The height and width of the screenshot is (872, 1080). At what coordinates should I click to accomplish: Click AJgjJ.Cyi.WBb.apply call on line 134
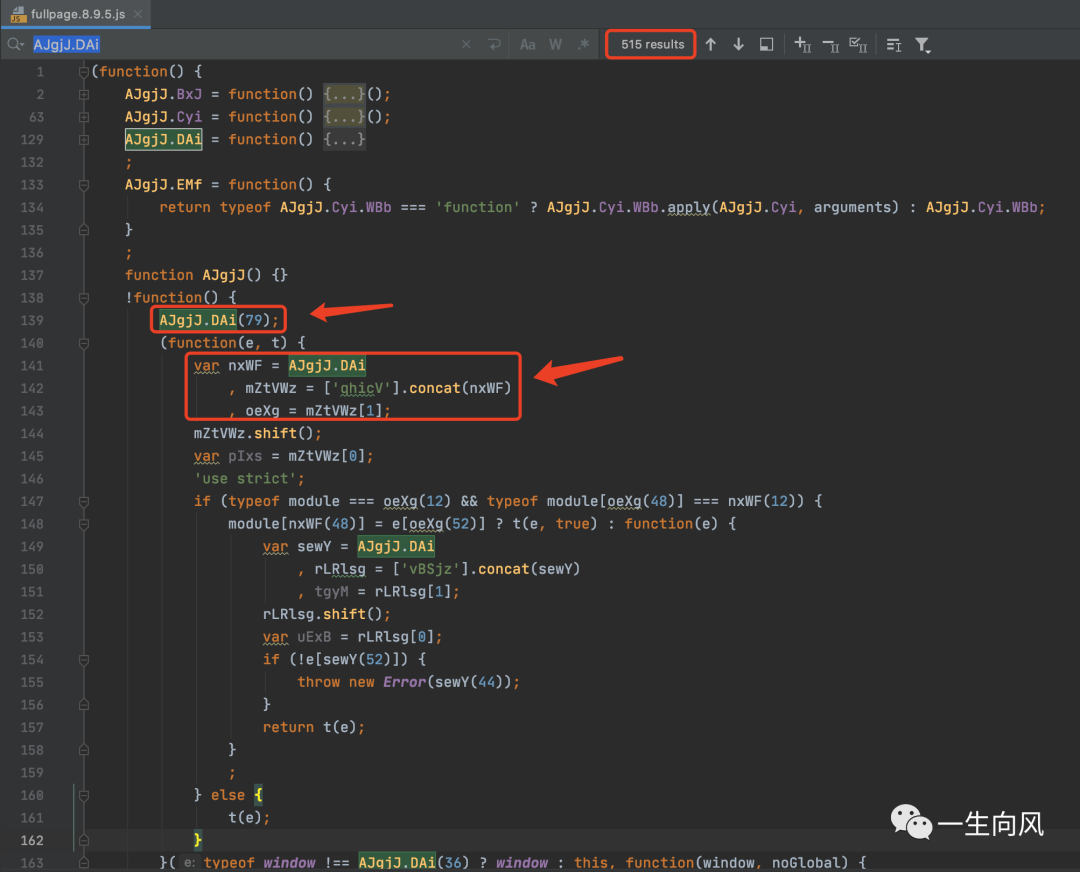coord(629,207)
